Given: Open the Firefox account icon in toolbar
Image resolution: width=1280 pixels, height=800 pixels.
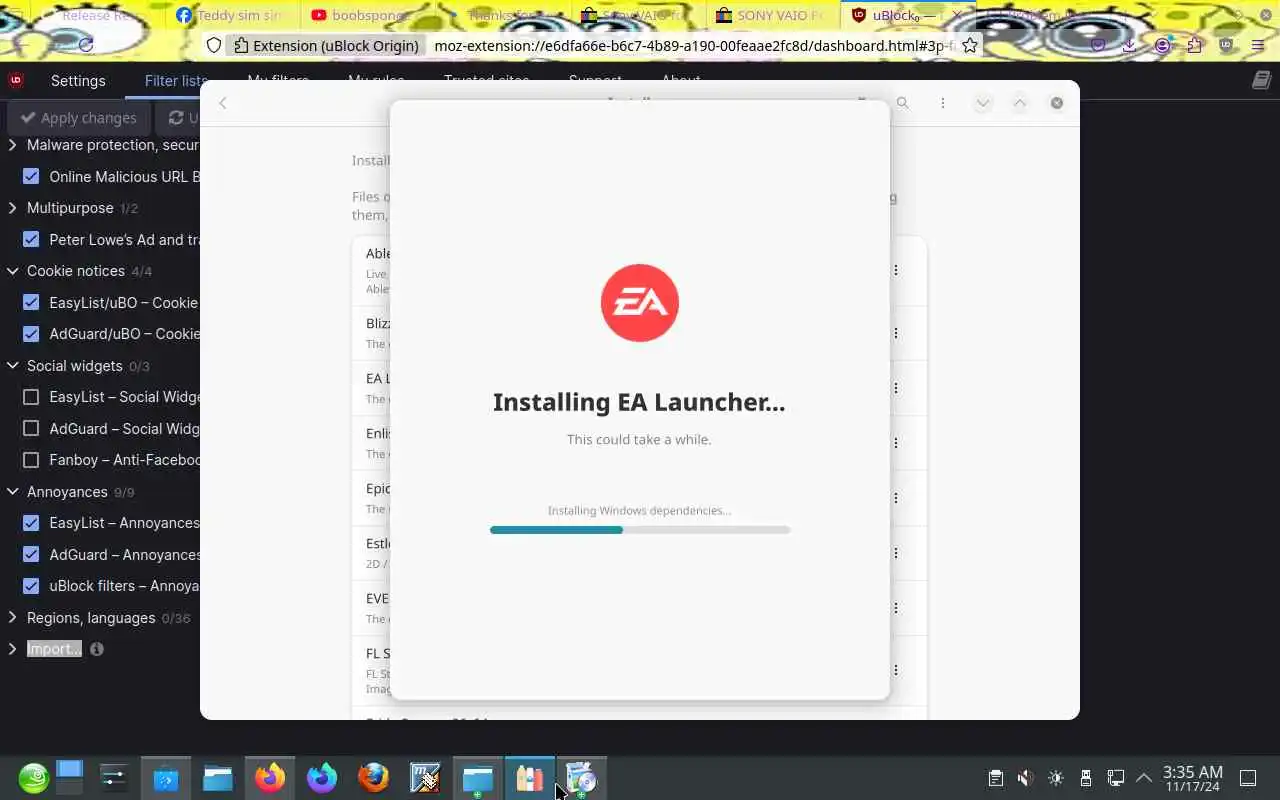Looking at the screenshot, I should click(x=1162, y=45).
